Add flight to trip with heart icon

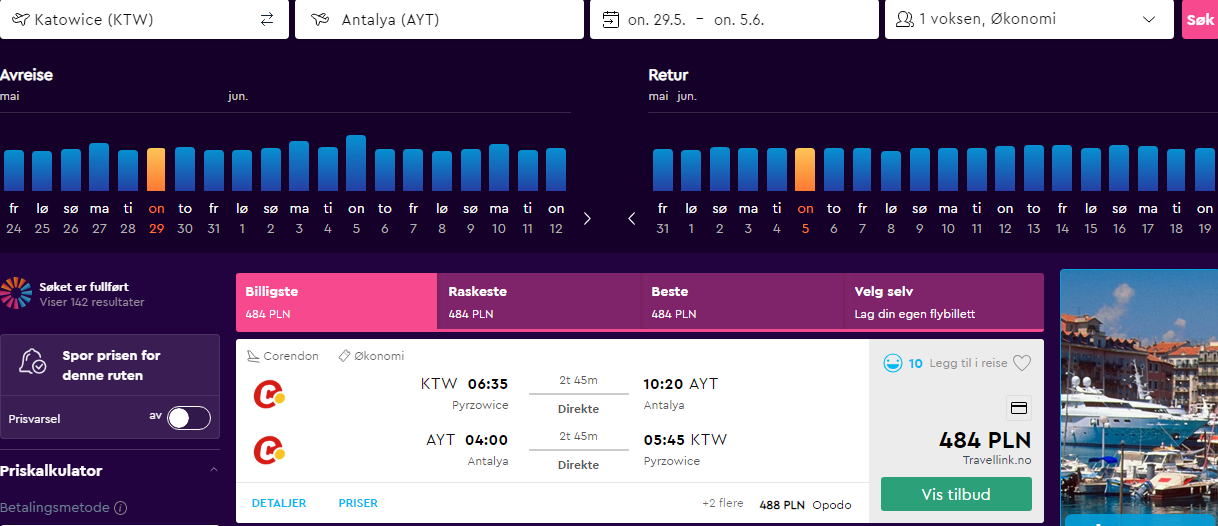click(x=1021, y=364)
